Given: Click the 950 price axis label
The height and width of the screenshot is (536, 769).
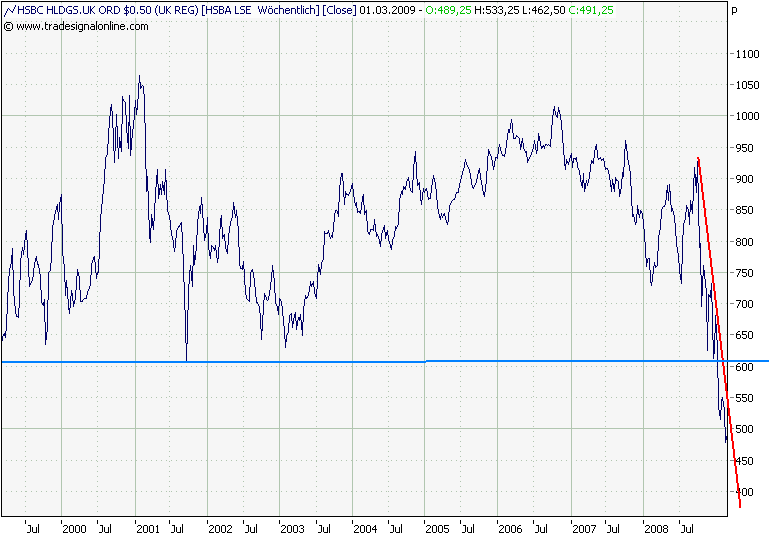Looking at the screenshot, I should pos(744,148).
